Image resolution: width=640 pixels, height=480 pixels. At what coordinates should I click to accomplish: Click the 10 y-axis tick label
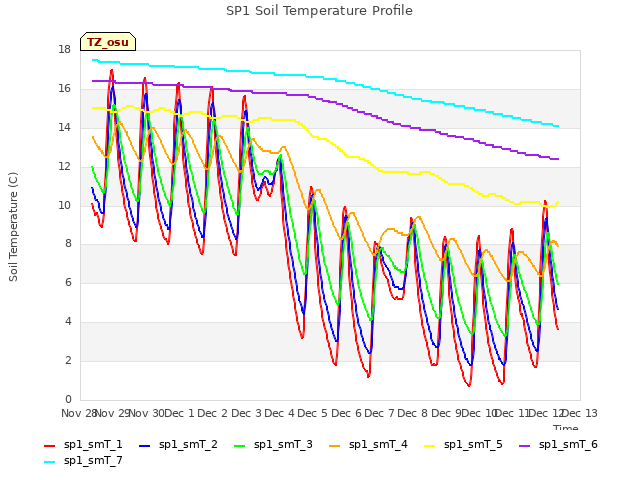coord(64,205)
